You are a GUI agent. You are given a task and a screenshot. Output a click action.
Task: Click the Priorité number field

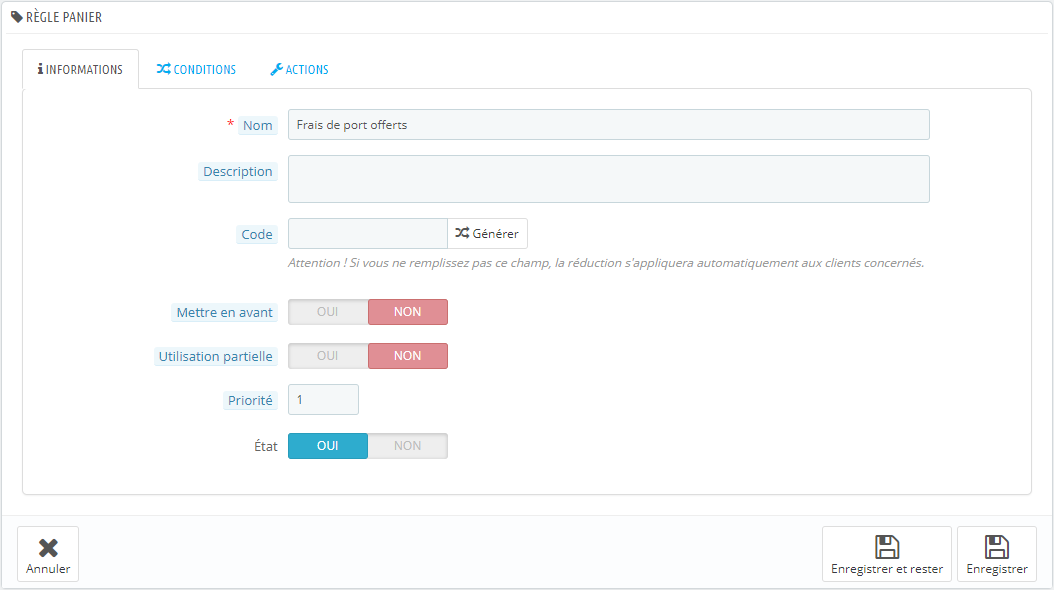click(x=323, y=400)
